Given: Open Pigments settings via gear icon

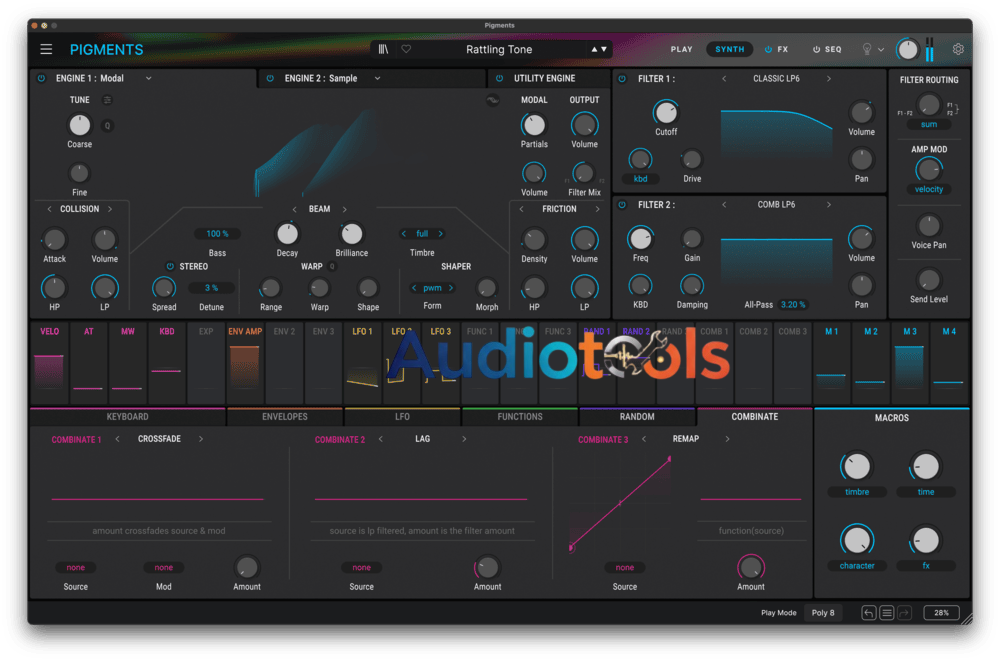Looking at the screenshot, I should pyautogui.click(x=957, y=49).
